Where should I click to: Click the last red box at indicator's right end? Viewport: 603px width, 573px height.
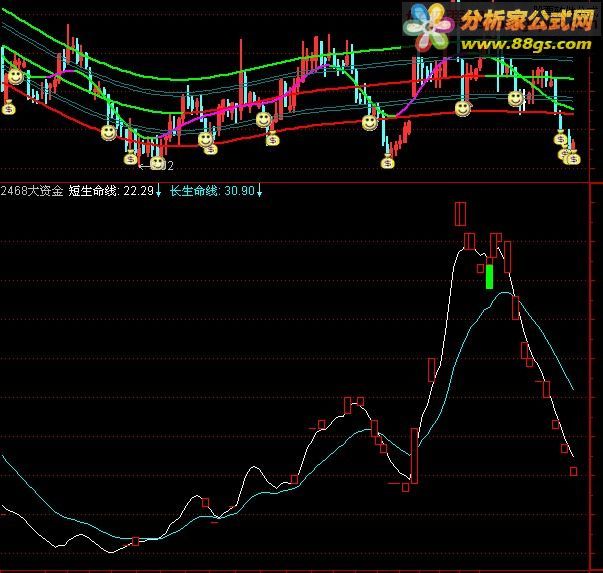[x=573, y=471]
